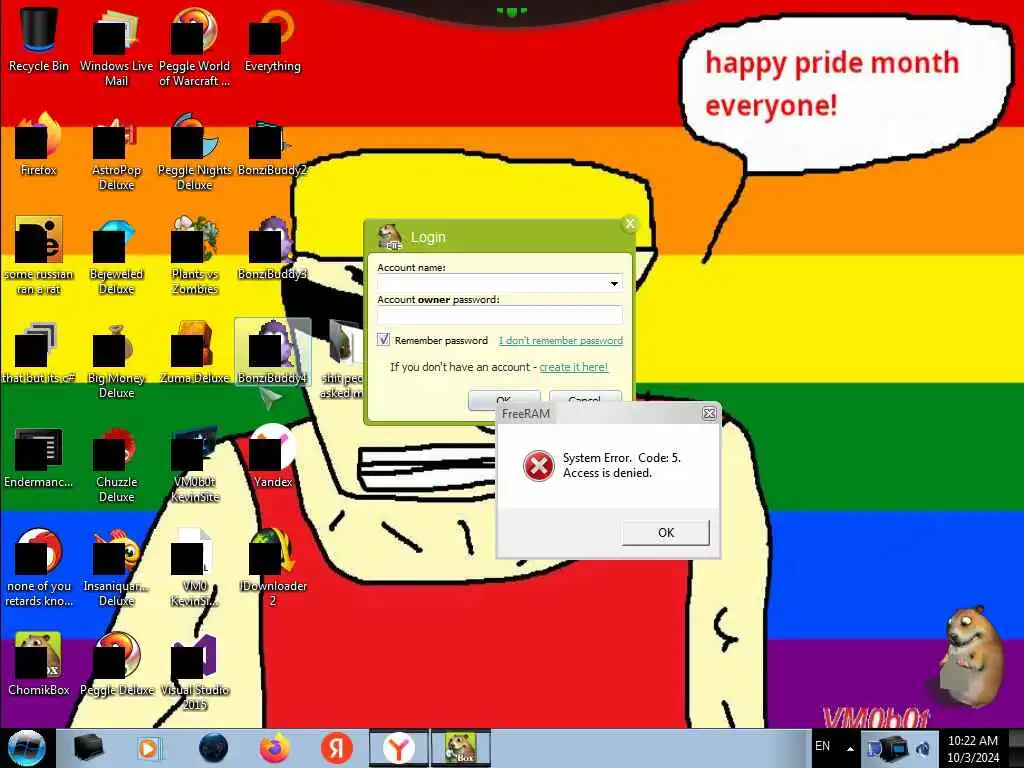Image resolution: width=1024 pixels, height=768 pixels.
Task: Open Insaniquarium Deluxe desktop icon
Action: tap(116, 568)
